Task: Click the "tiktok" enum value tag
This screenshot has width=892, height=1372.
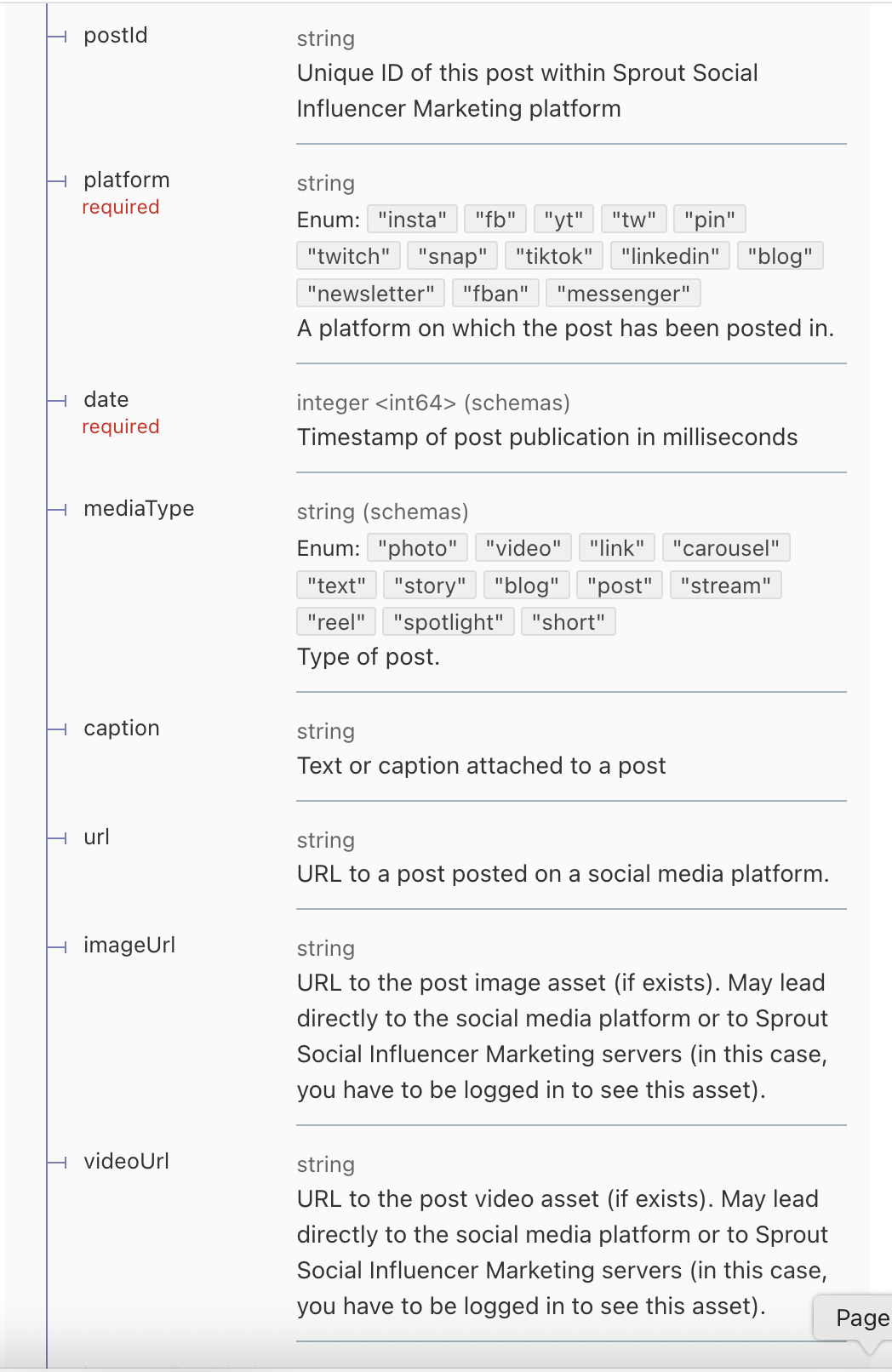Action: coord(554,256)
